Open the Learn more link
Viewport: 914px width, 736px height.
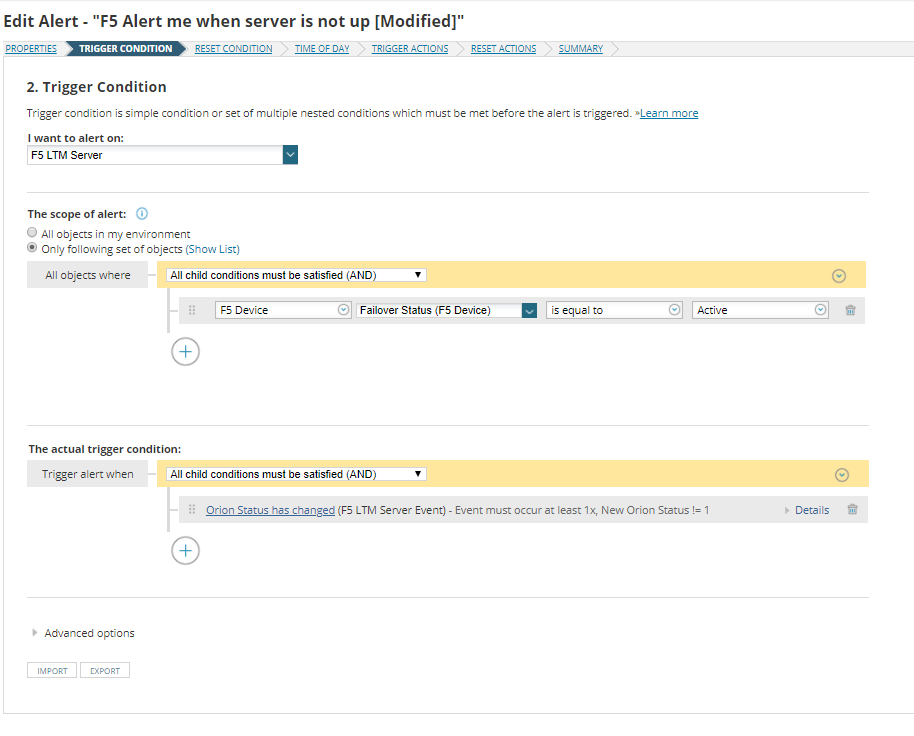click(669, 113)
